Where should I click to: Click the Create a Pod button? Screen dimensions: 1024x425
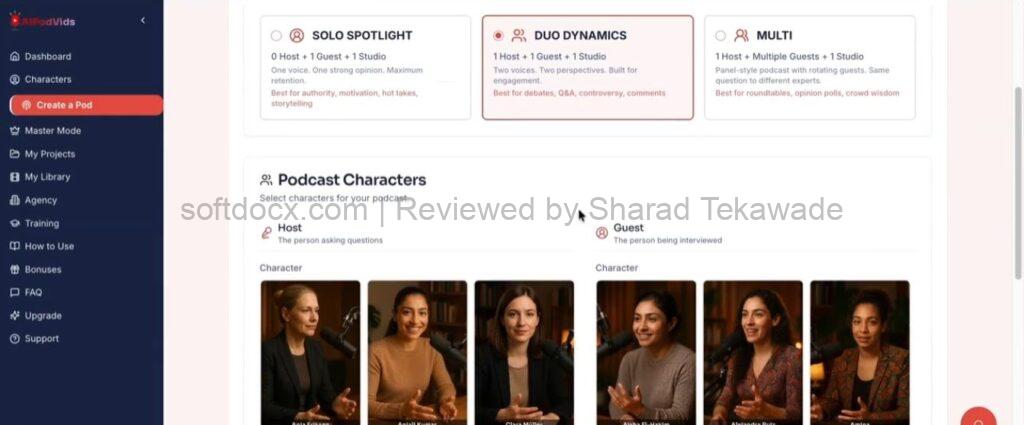(86, 105)
